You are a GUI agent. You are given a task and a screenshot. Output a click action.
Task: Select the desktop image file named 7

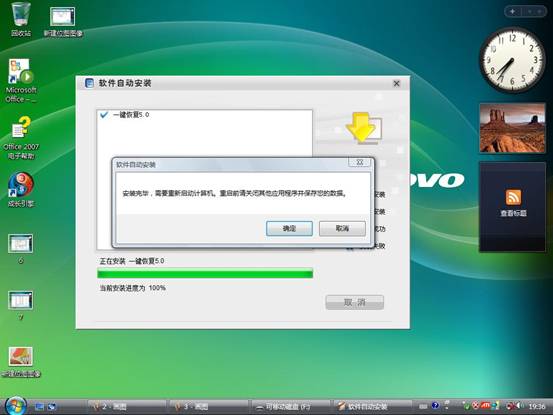21,305
